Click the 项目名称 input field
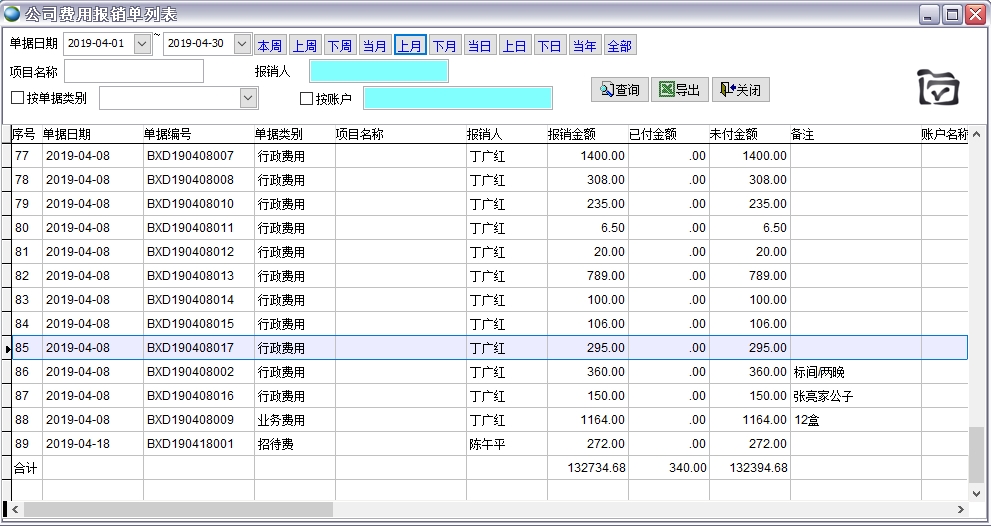The image size is (991, 526). (134, 71)
